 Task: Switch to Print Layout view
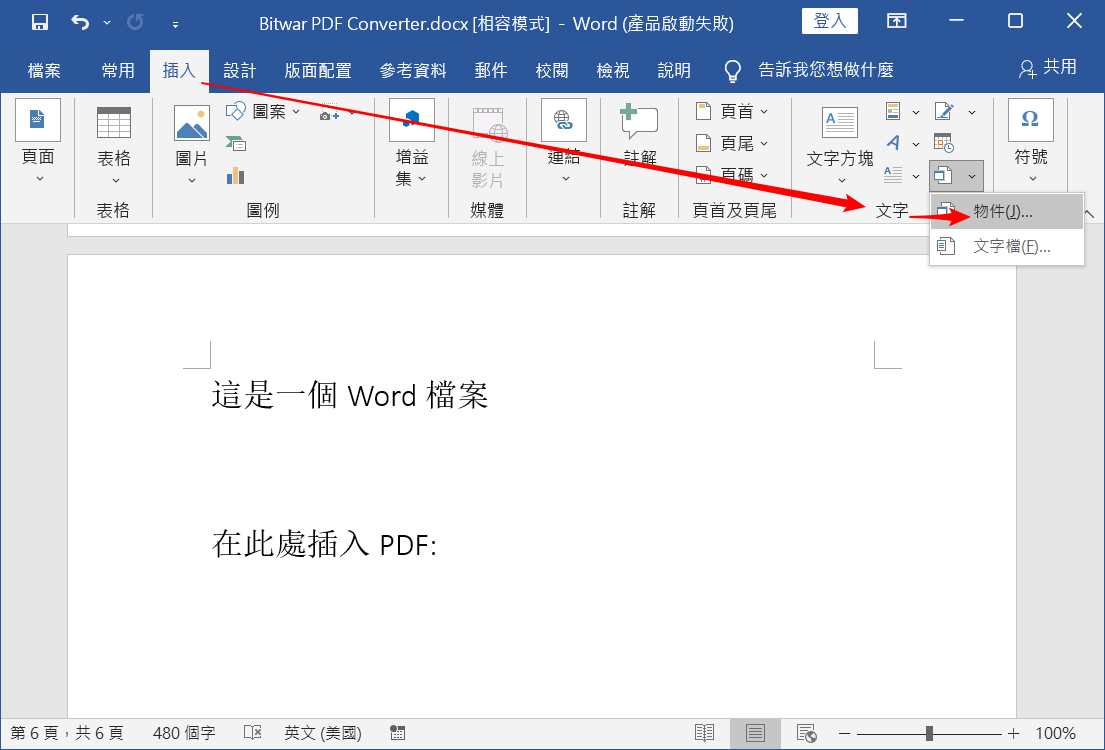(x=755, y=733)
